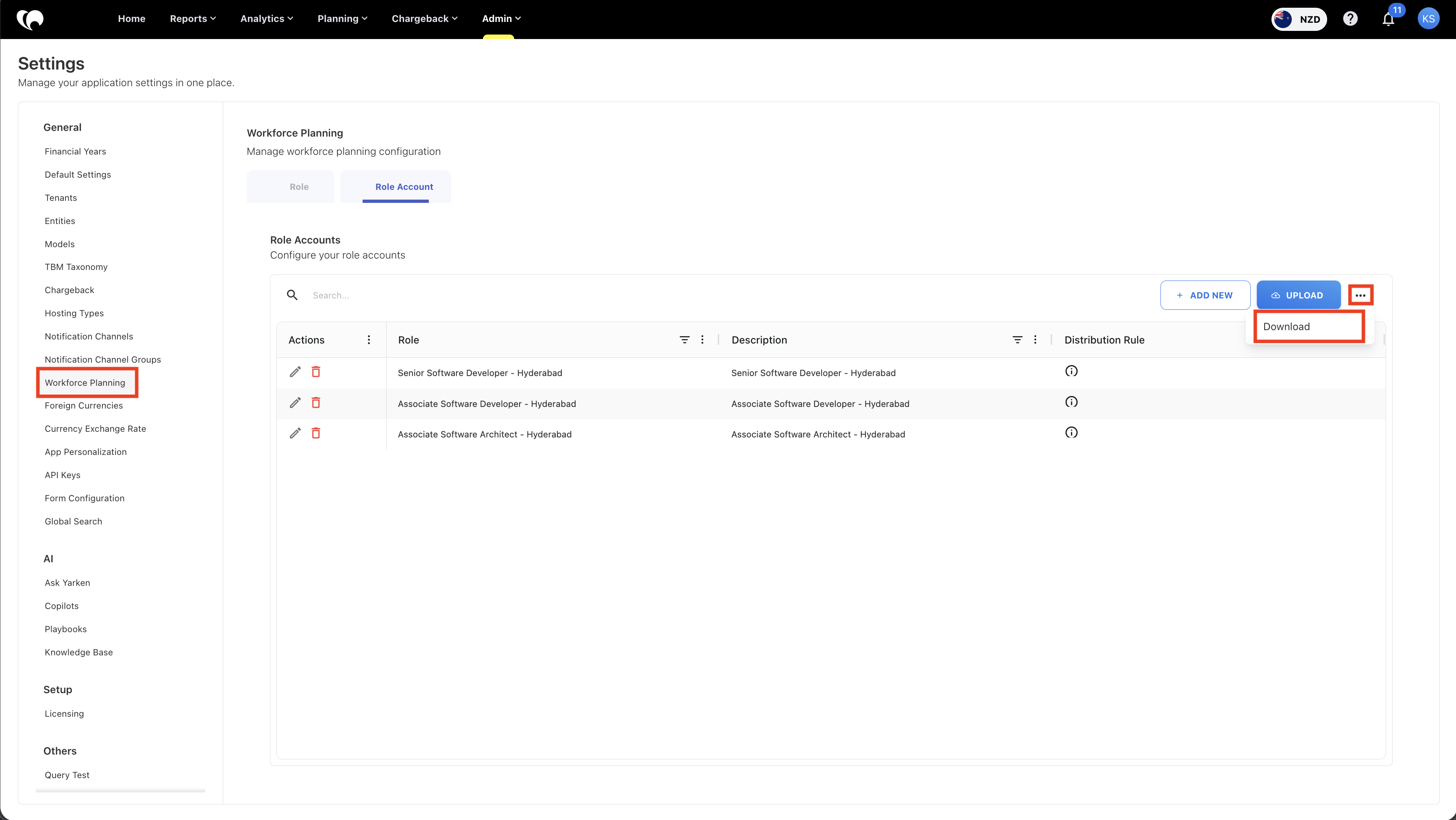Open Description column kebab menu

pyautogui.click(x=1035, y=339)
